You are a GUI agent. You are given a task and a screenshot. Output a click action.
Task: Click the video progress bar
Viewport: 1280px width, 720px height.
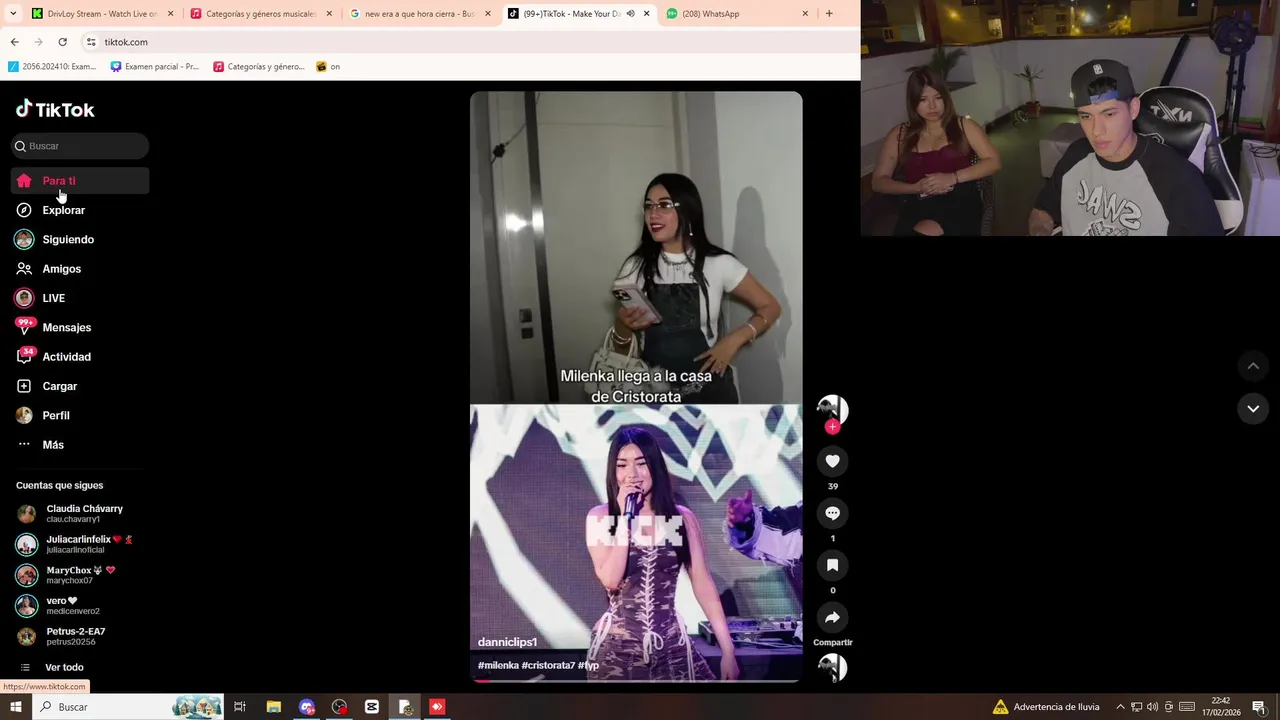(x=636, y=680)
